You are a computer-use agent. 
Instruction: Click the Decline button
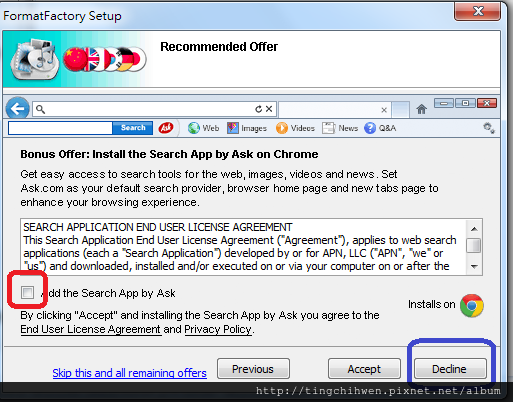(x=450, y=369)
